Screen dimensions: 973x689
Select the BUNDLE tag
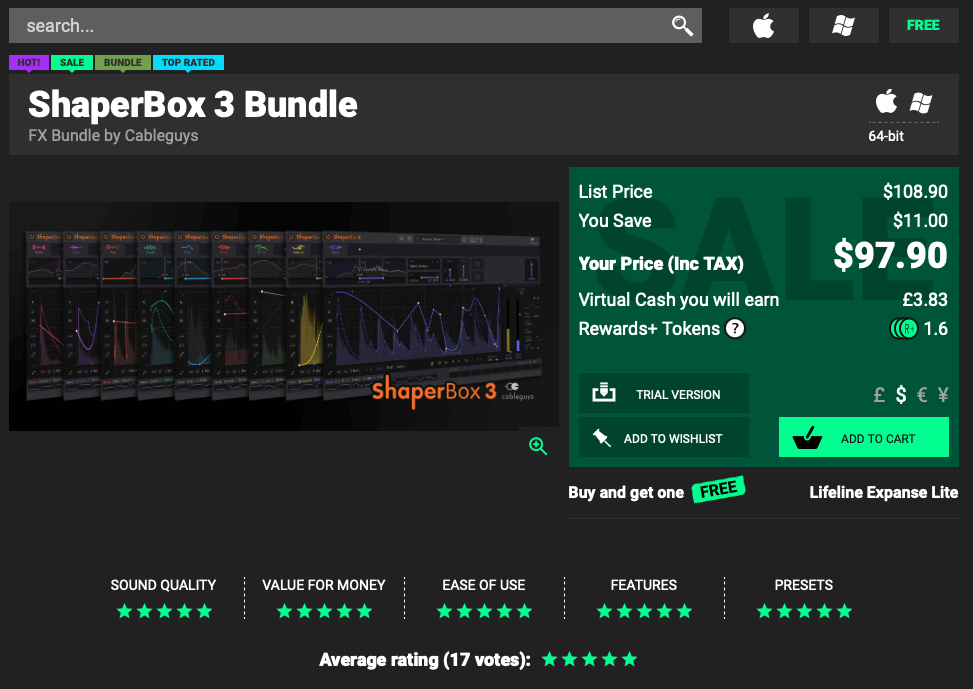[x=123, y=62]
